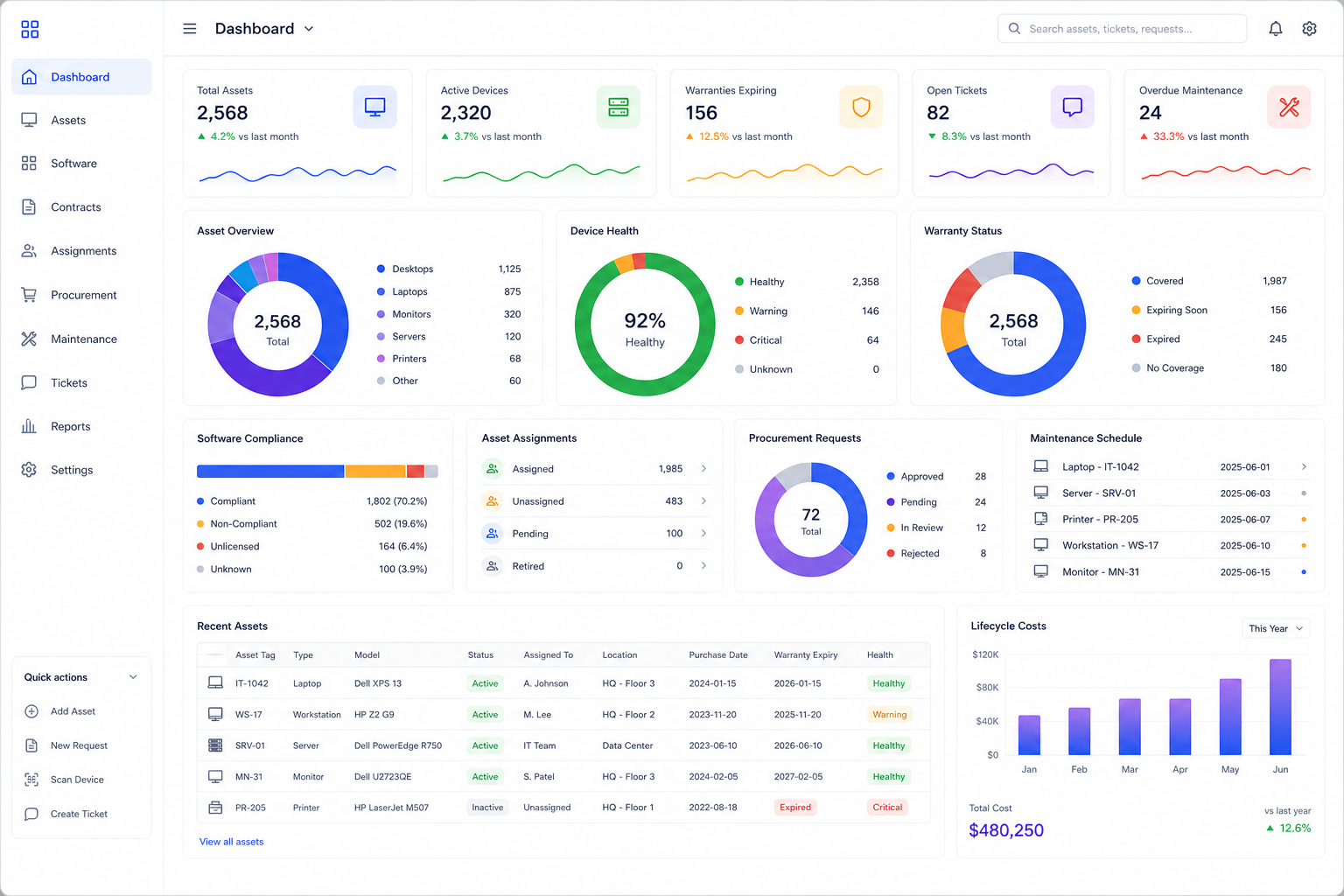Click the Overdue Maintenance tools icon
This screenshot has height=896, width=1344.
click(1289, 107)
